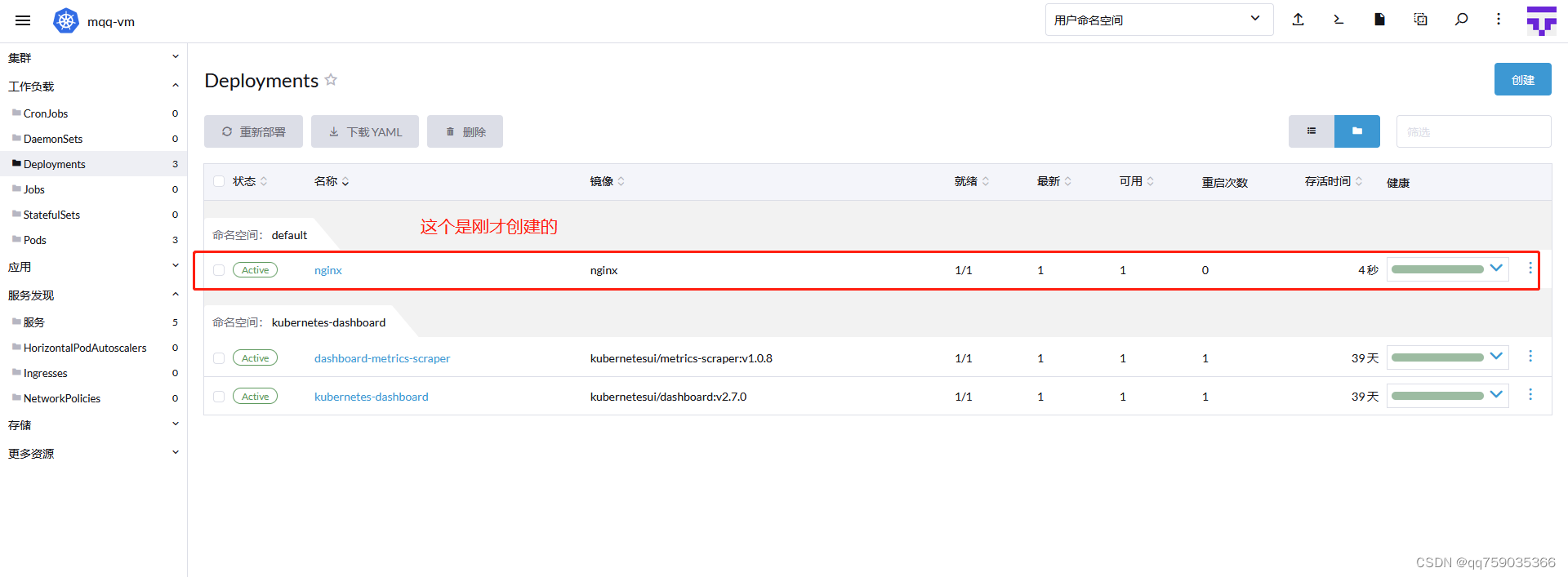Image resolution: width=1568 pixels, height=577 pixels.
Task: Sort table by 就绪 column
Action: click(x=972, y=181)
